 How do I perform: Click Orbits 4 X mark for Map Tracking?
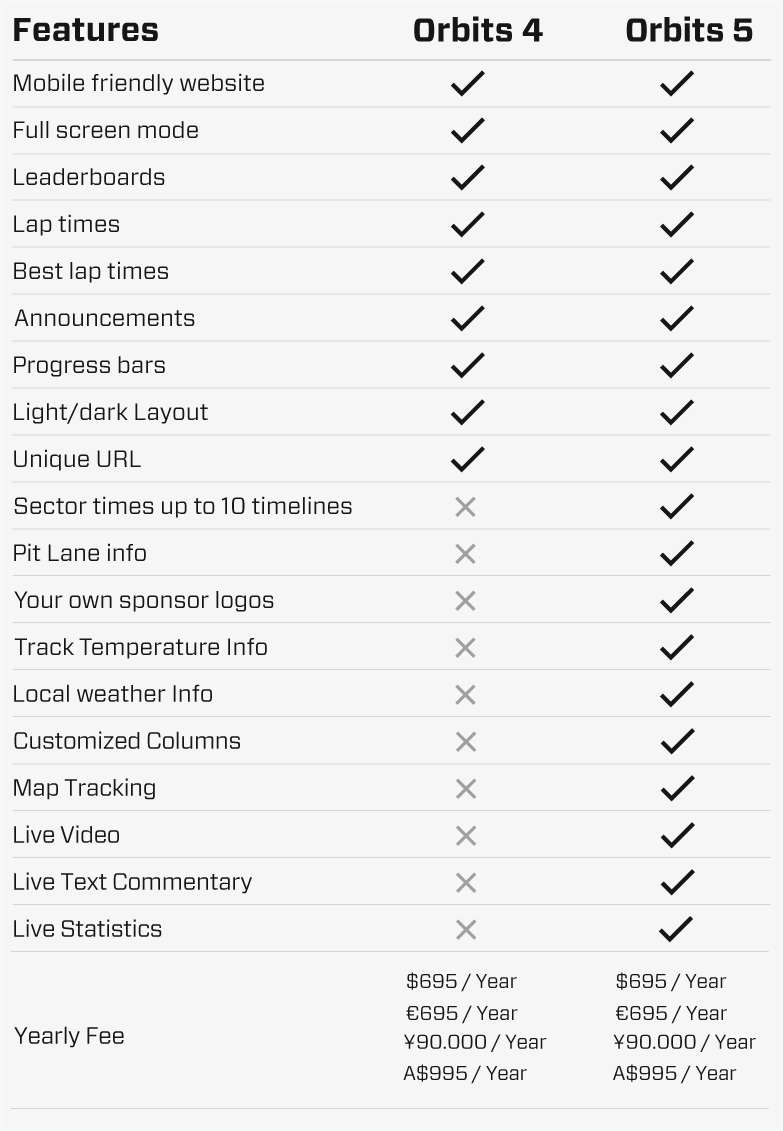(x=465, y=789)
